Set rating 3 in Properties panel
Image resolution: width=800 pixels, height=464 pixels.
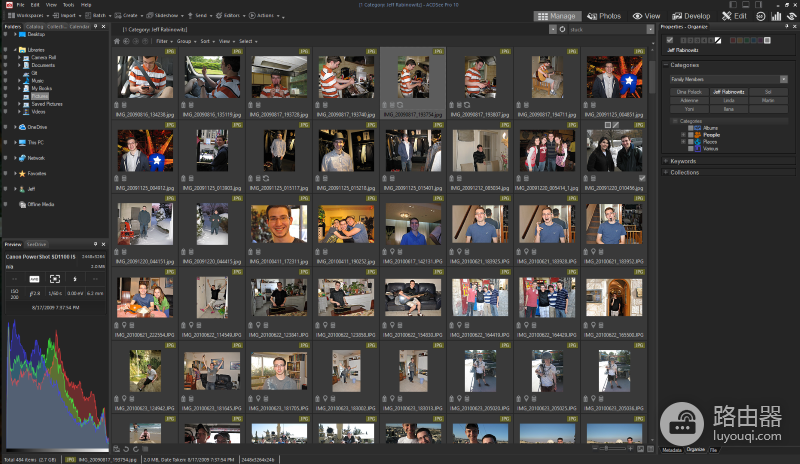(697, 40)
